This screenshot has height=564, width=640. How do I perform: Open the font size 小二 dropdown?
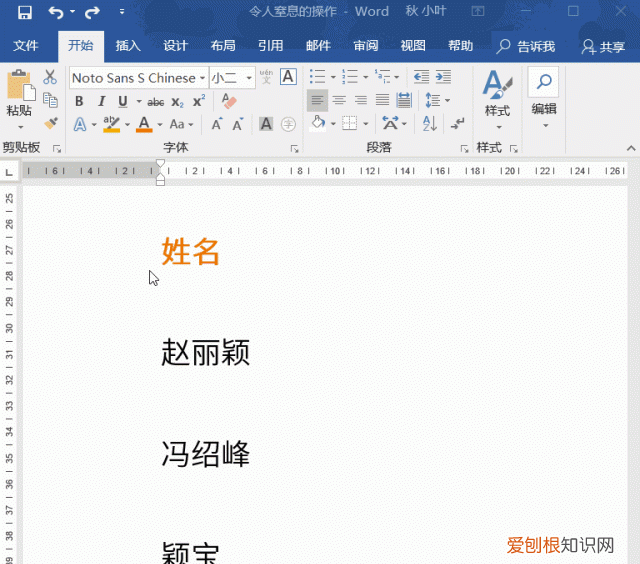(249, 78)
